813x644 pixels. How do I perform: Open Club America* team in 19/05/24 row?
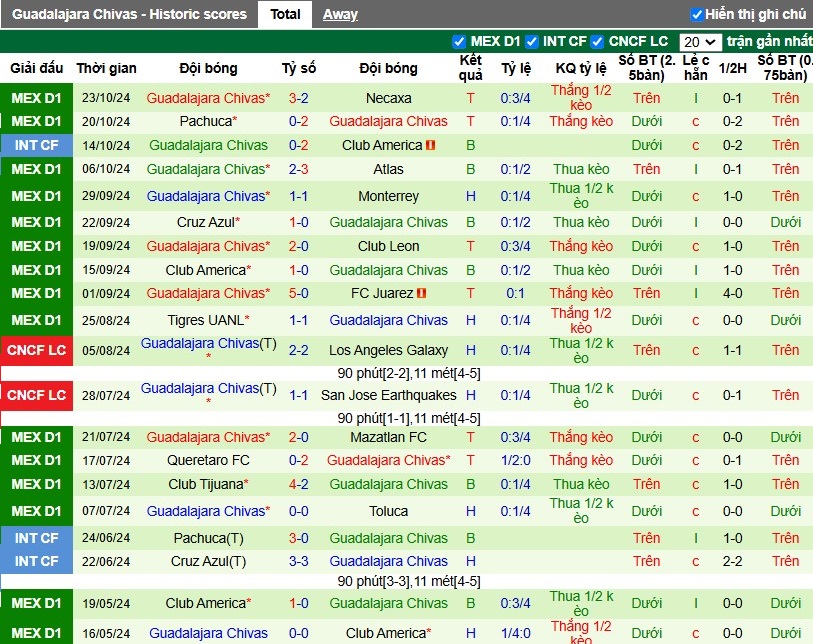click(x=208, y=603)
